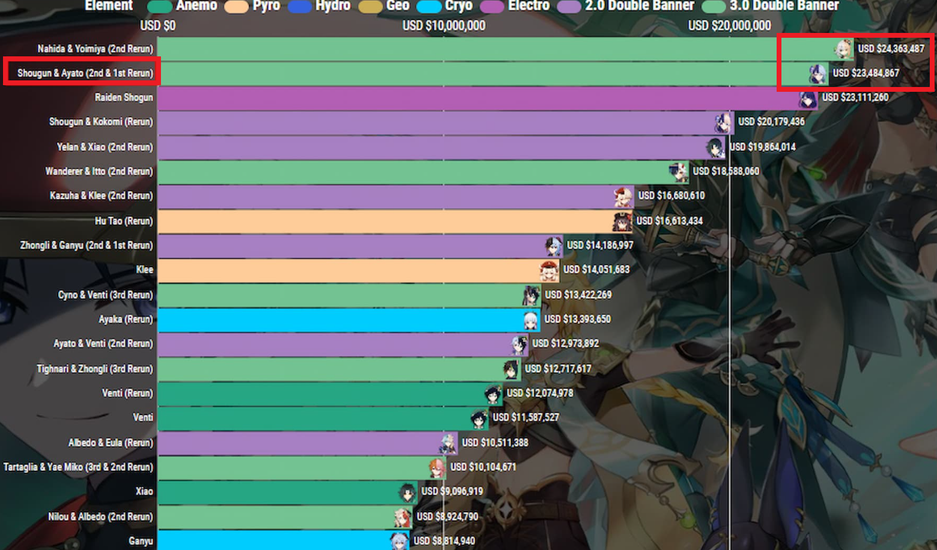Click the Nilou & Albedo bar character icon
937x550 pixels.
pos(403,517)
